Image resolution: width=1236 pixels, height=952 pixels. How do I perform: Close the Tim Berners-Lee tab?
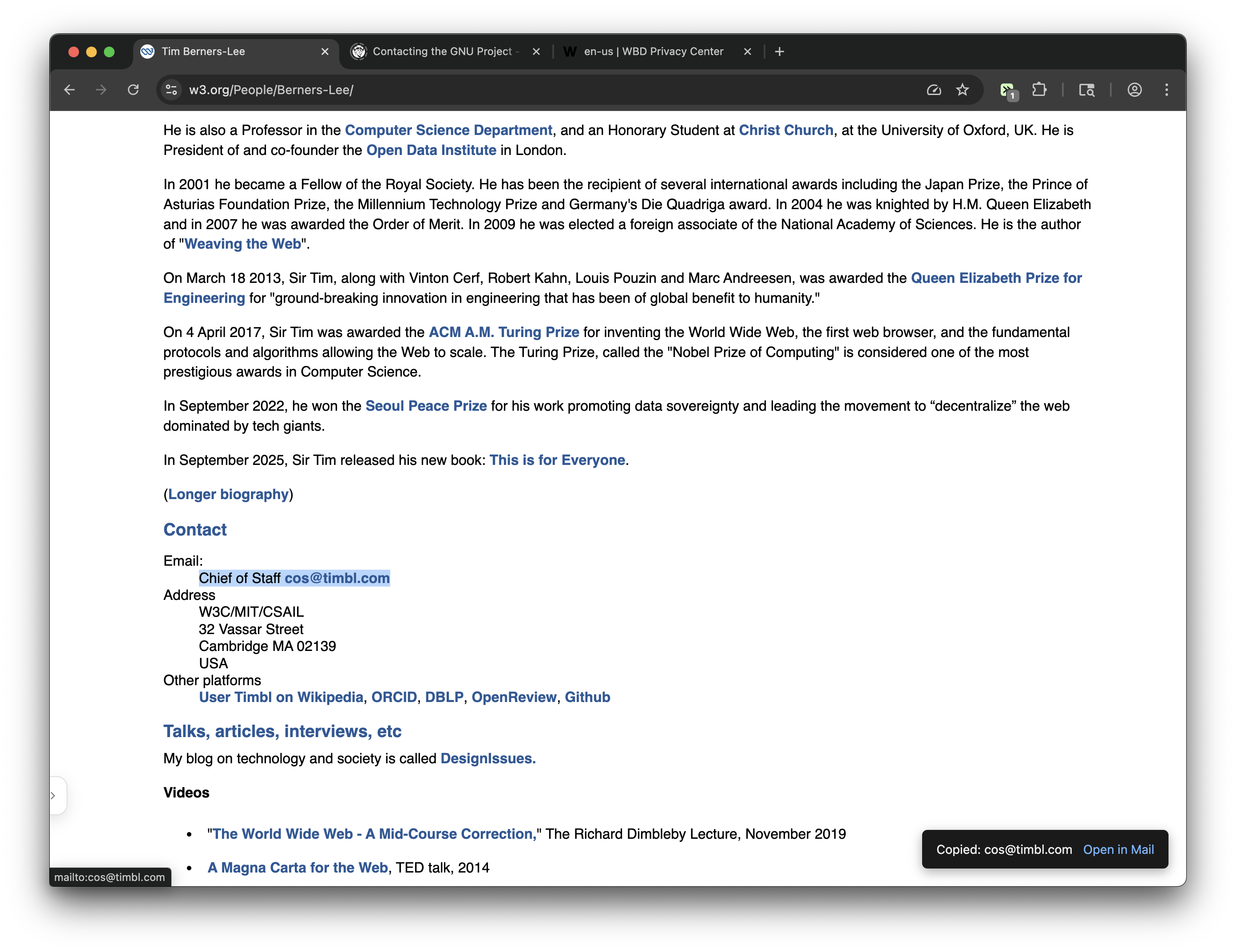(325, 52)
